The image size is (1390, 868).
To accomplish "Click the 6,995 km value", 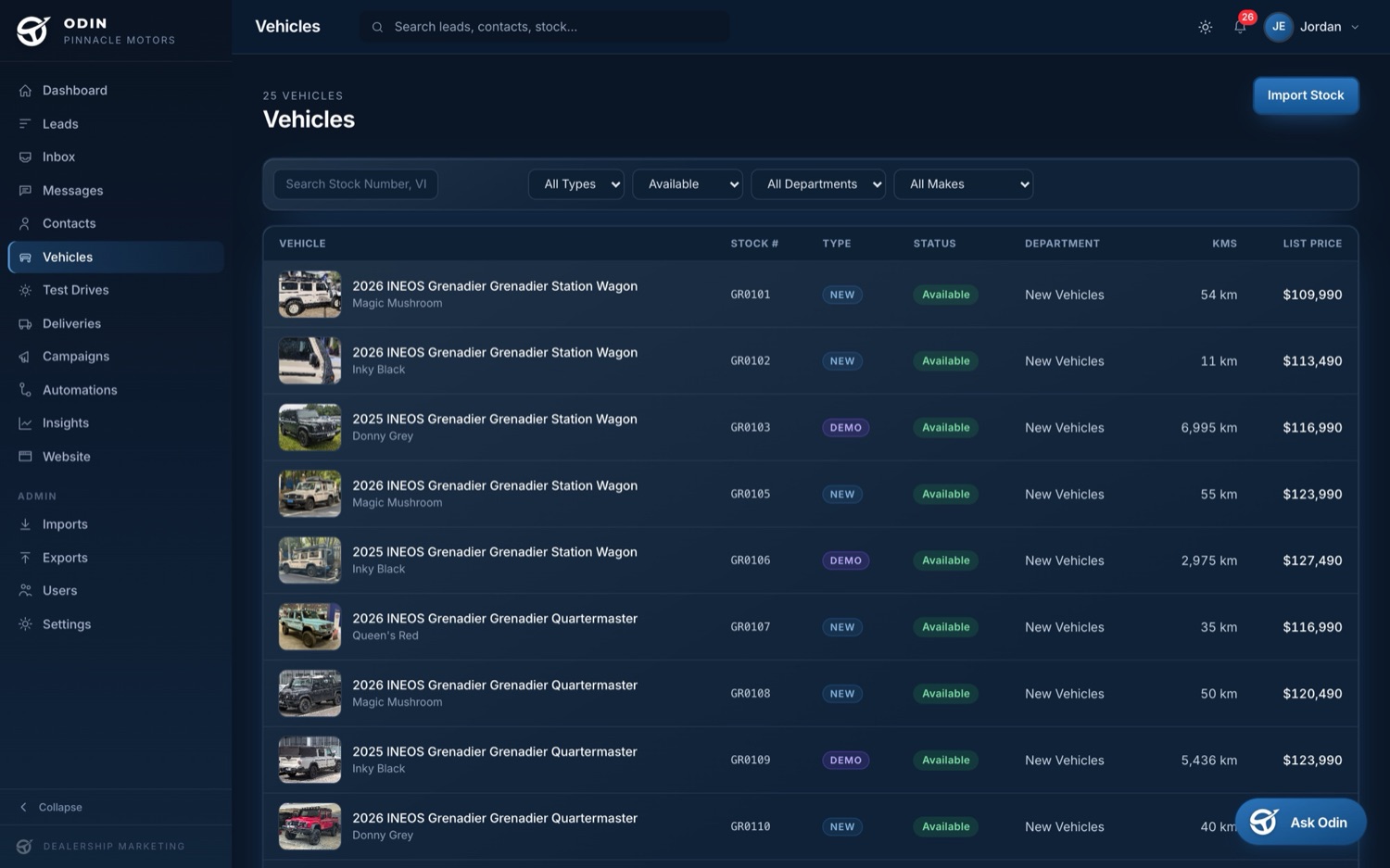I will [x=1208, y=428].
